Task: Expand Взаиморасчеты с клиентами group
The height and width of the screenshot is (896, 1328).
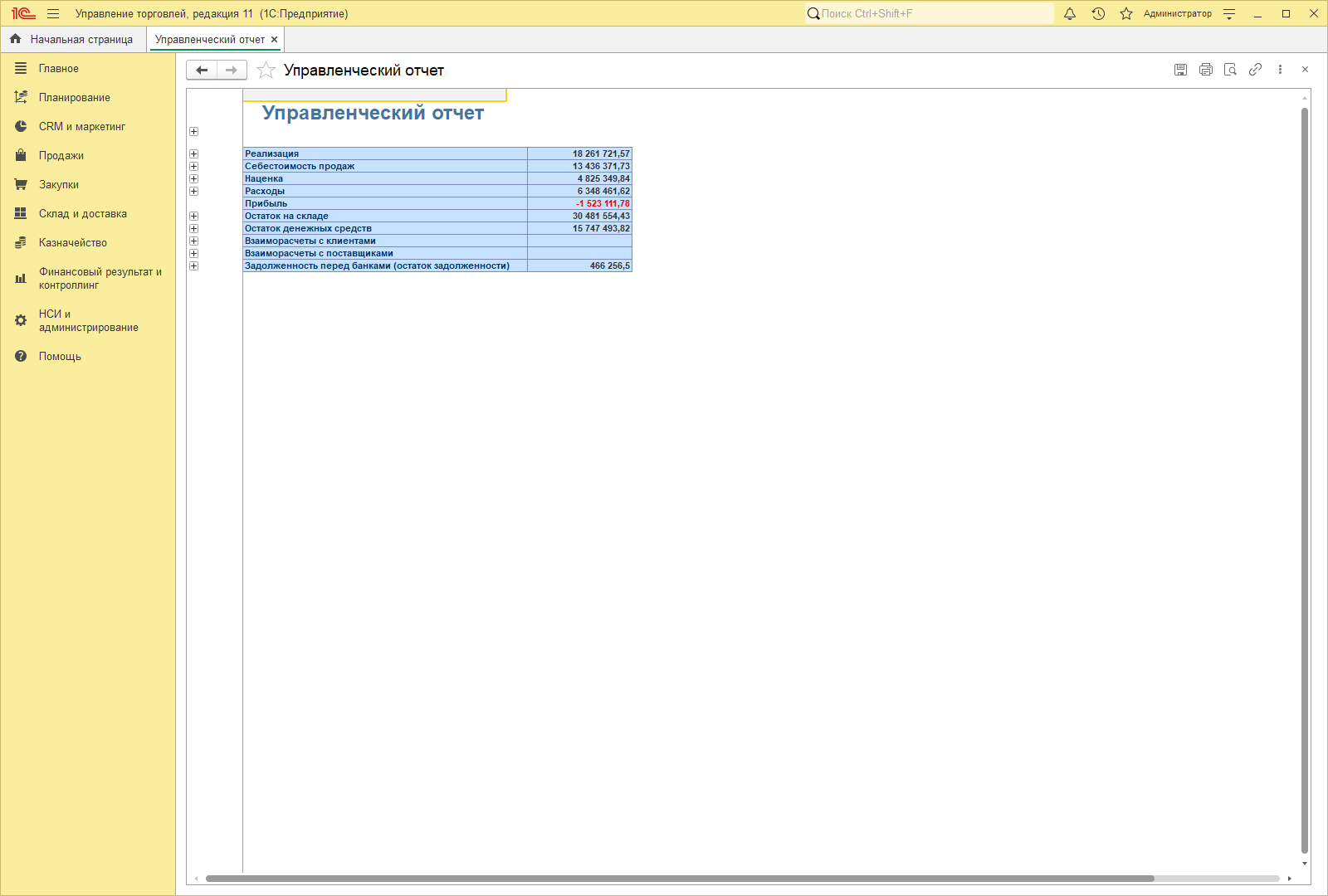Action: click(193, 241)
